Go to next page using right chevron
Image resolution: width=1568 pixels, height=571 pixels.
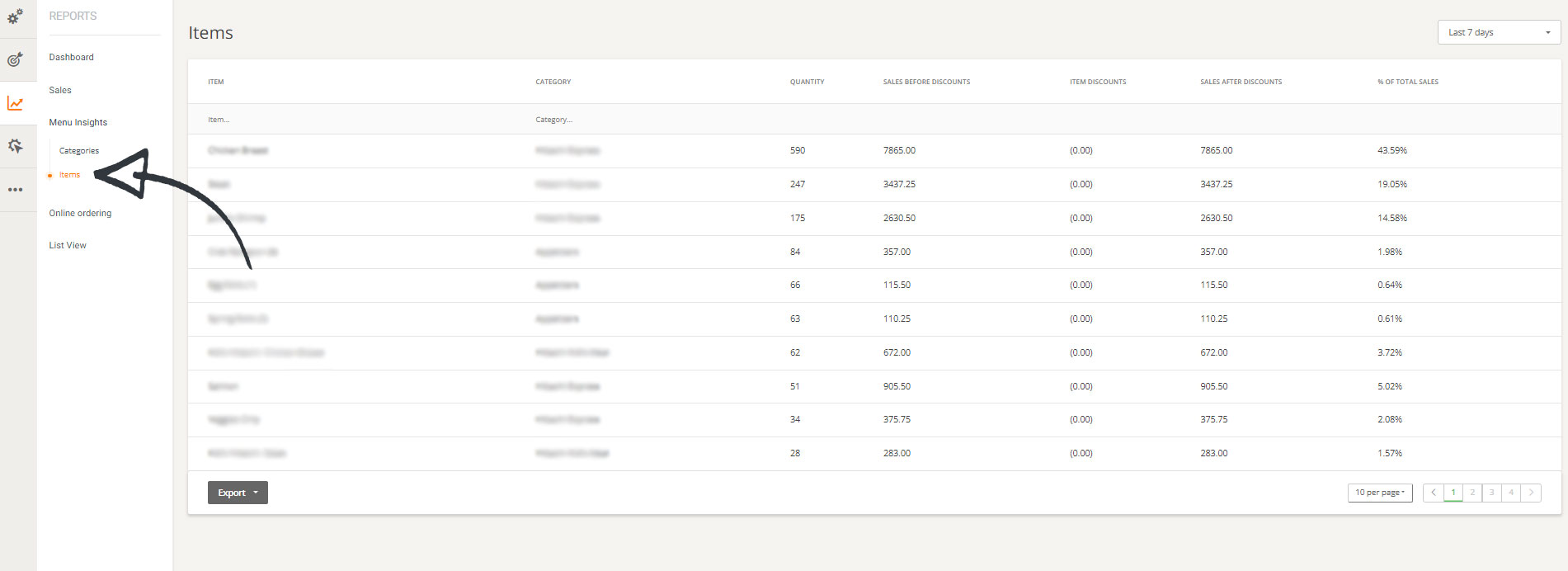point(1531,493)
